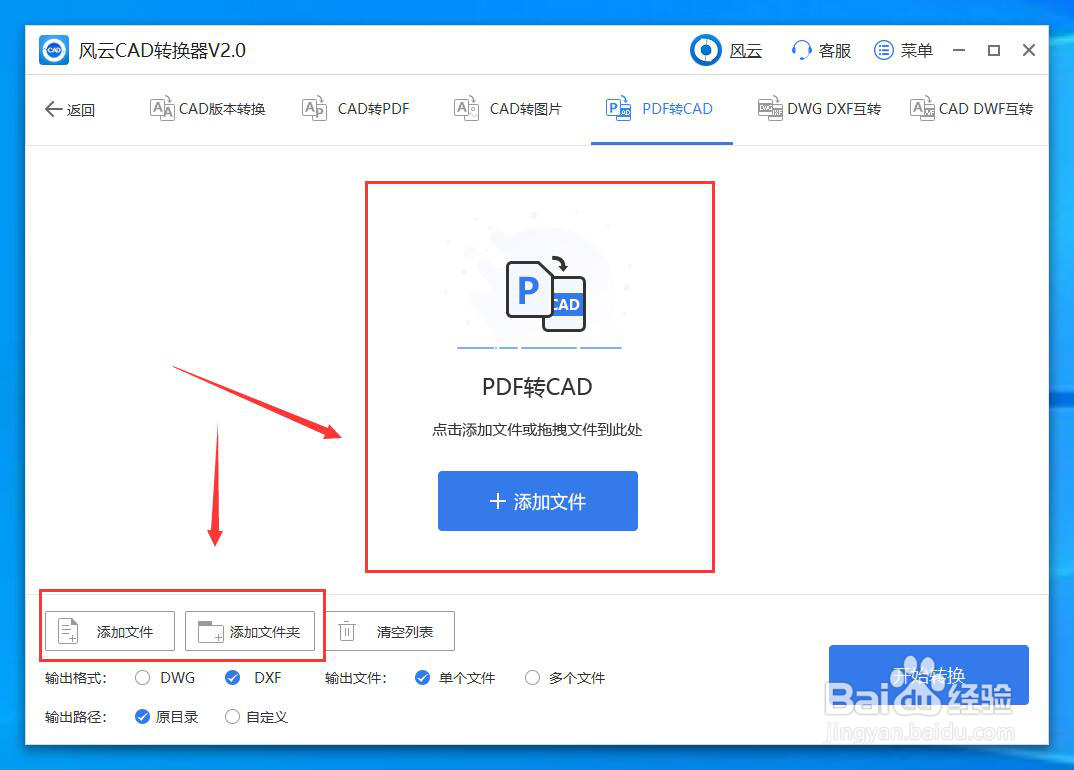
Task: Select the CAD DWF互转 icon
Action: [x=921, y=108]
